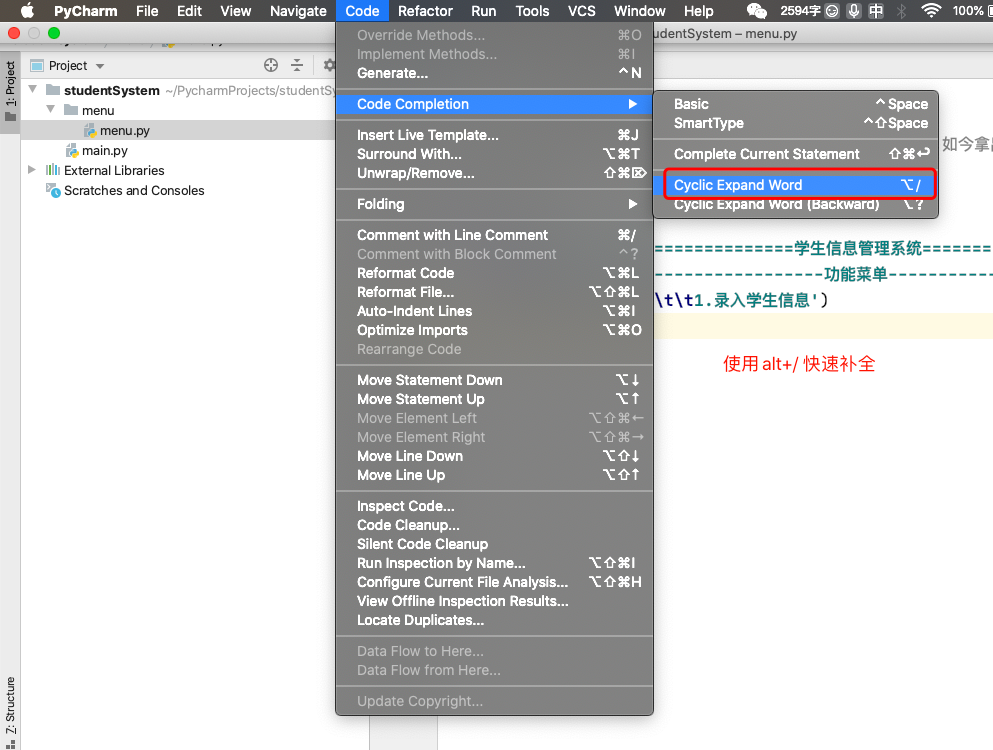Screen dimensions: 993x750
Task: Open the Window menu
Action: 640,11
